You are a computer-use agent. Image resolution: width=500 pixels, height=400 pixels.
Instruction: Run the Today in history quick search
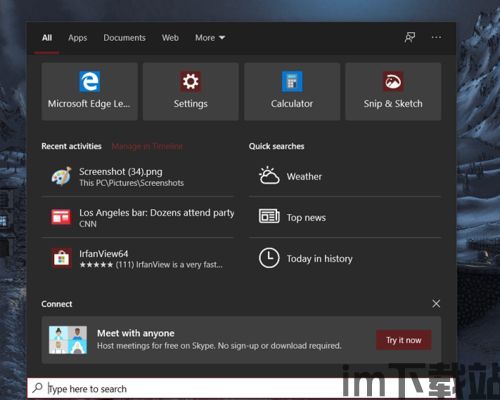[x=345, y=259]
